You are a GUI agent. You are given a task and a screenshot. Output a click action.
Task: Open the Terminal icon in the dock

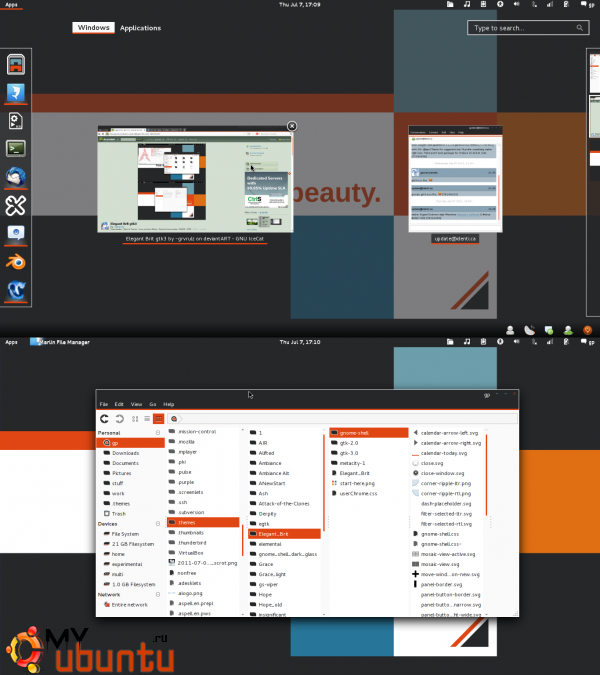coord(17,149)
